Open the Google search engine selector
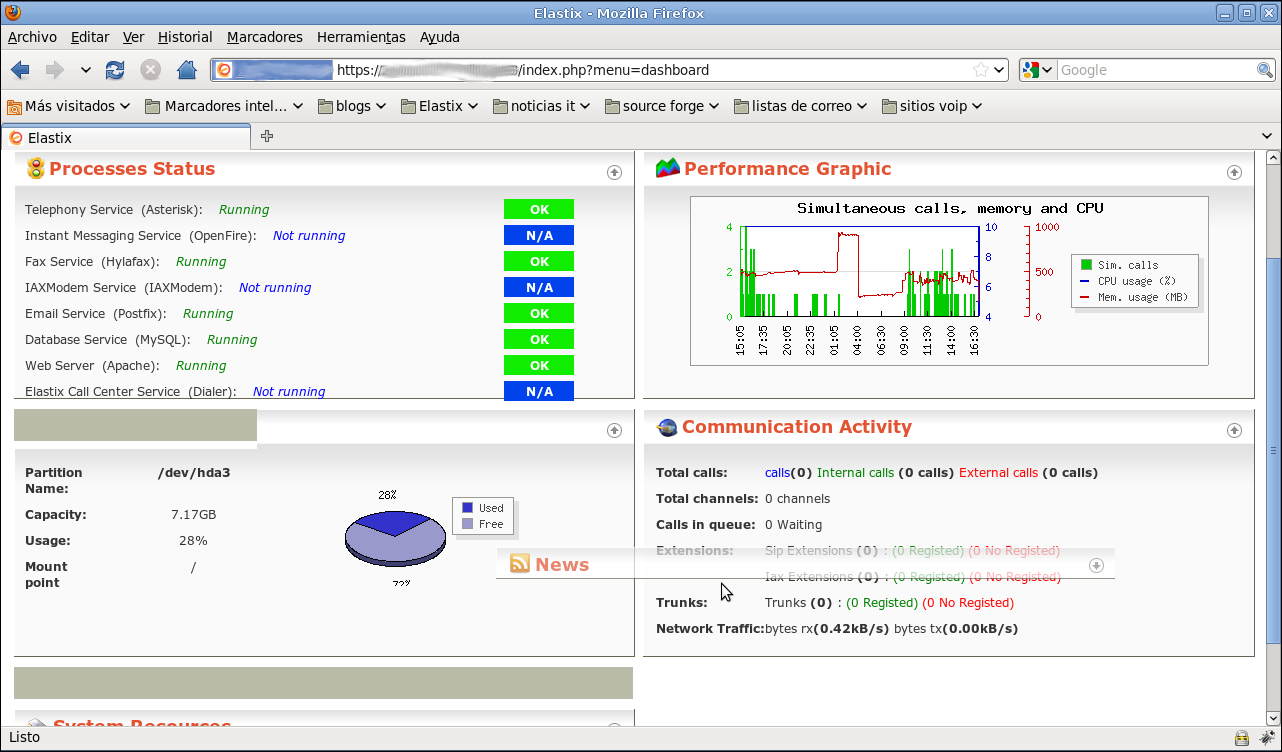The width and height of the screenshot is (1282, 752). pyautogui.click(x=1038, y=70)
